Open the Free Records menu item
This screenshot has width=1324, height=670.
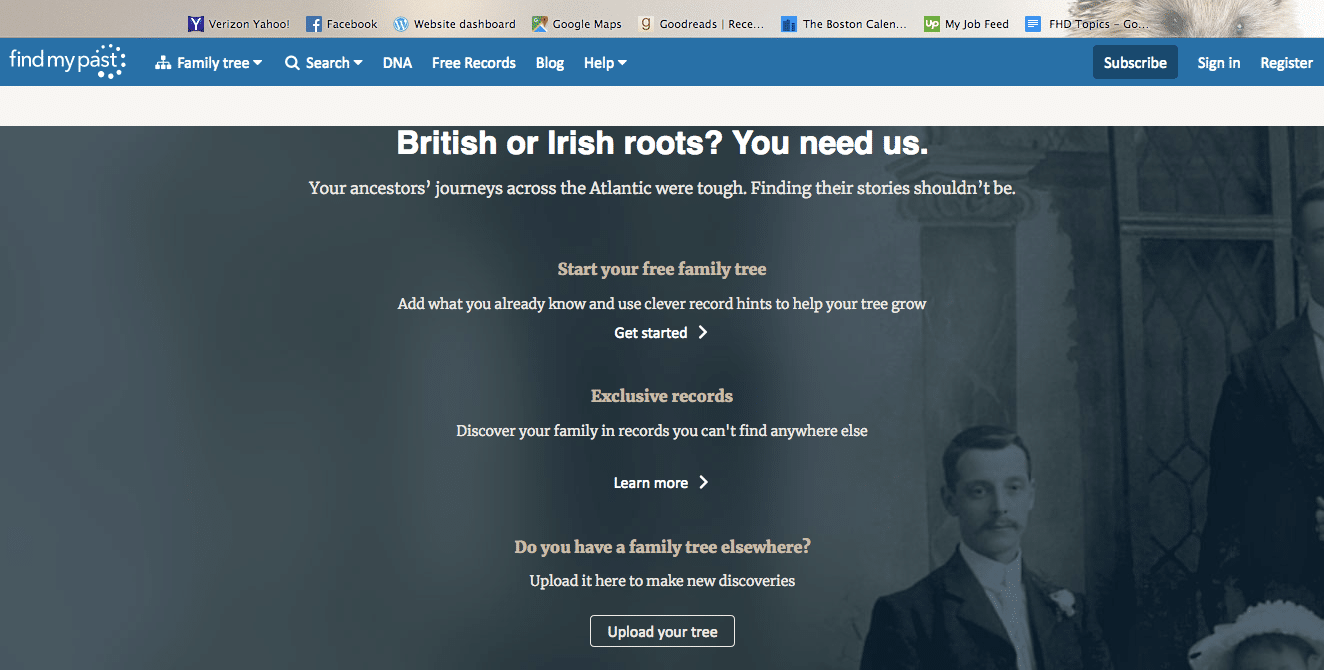point(474,63)
